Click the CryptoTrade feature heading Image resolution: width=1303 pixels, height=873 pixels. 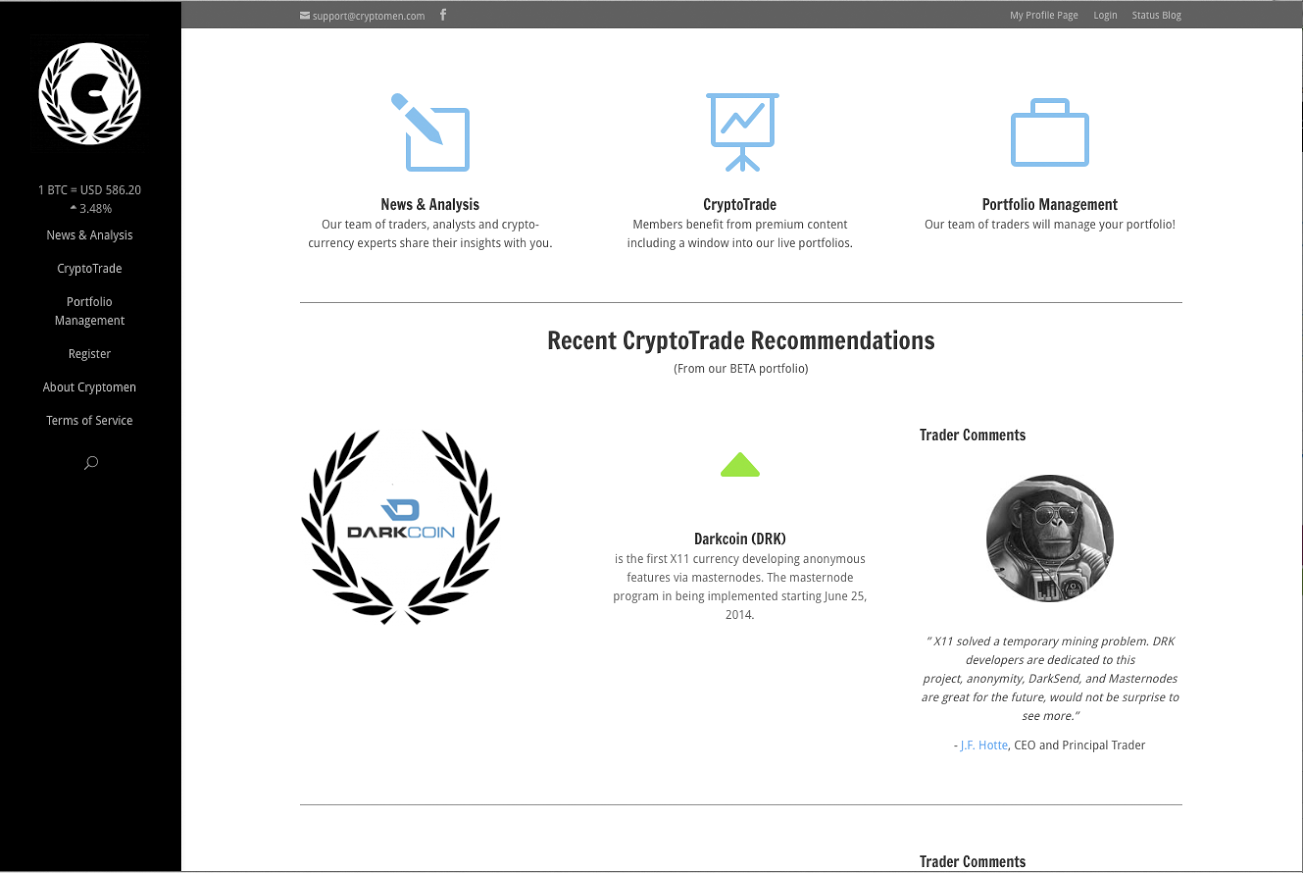[x=740, y=204]
